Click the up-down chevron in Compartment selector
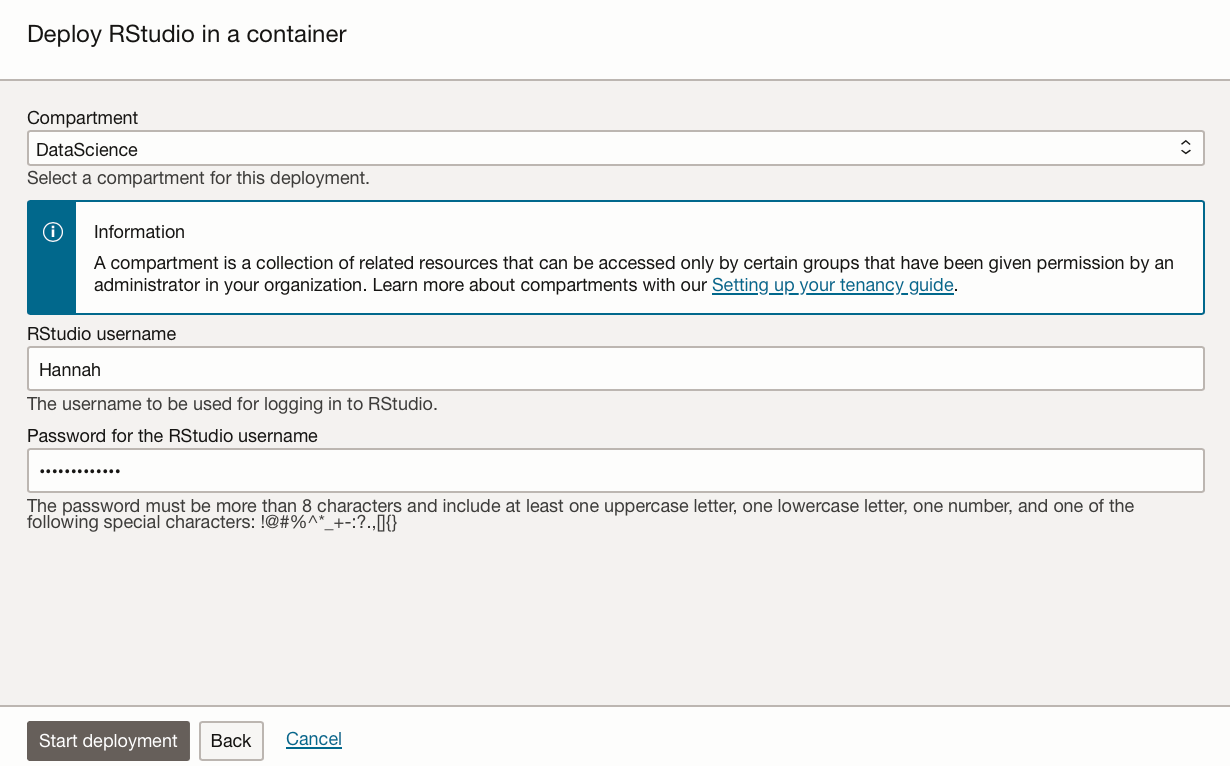Viewport: 1230px width, 766px height. pyautogui.click(x=1186, y=148)
